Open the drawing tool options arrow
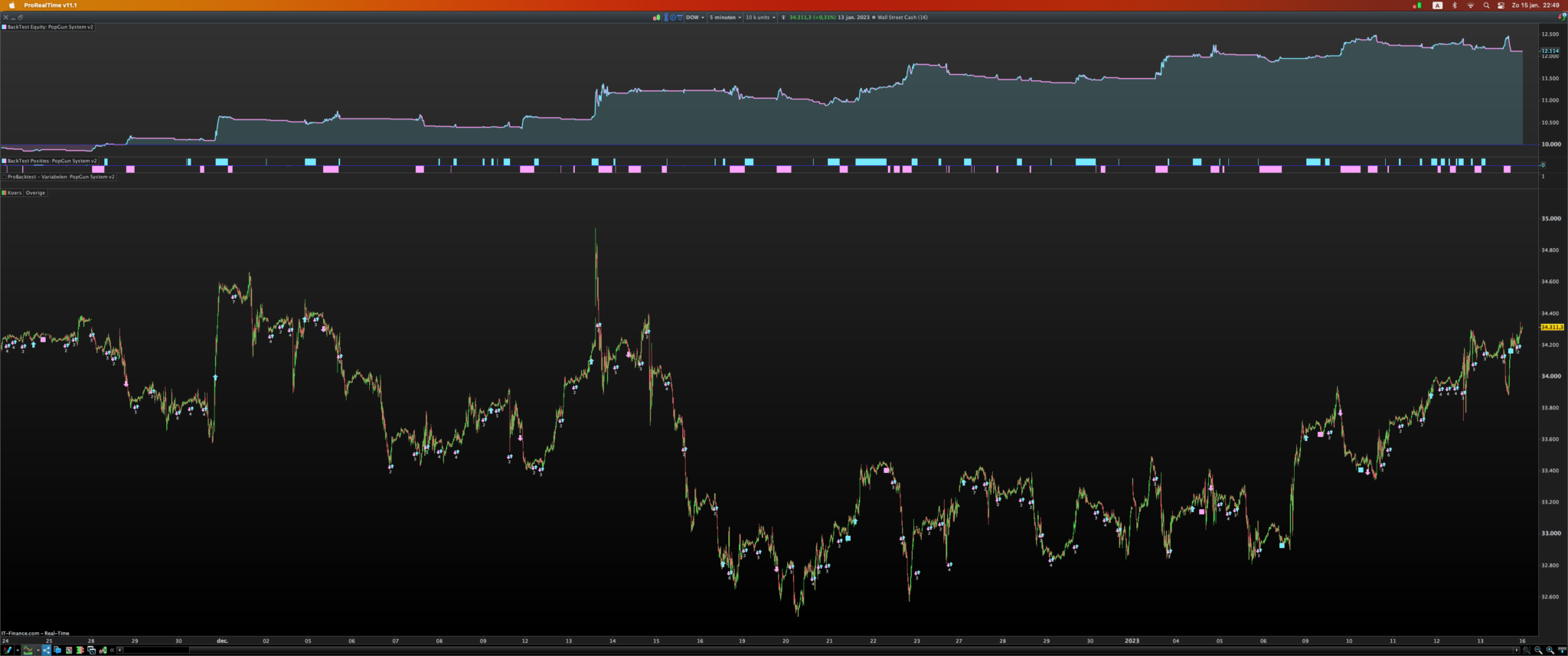Image resolution: width=1568 pixels, height=656 pixels. coord(17,650)
